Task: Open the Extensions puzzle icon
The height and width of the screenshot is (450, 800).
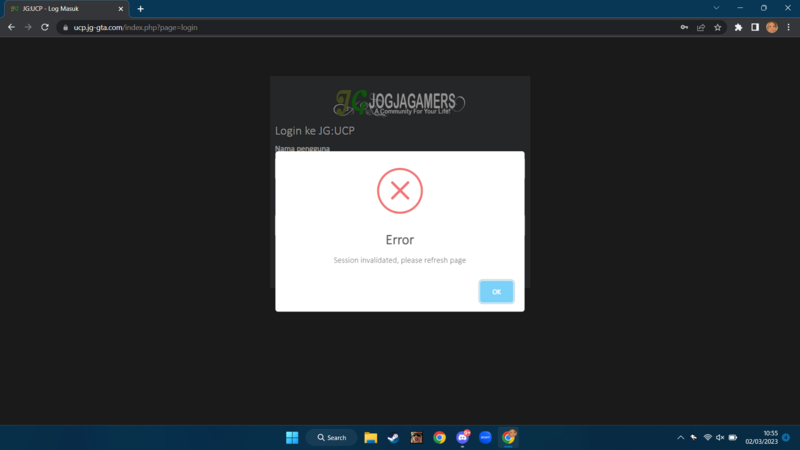Action: (x=738, y=28)
